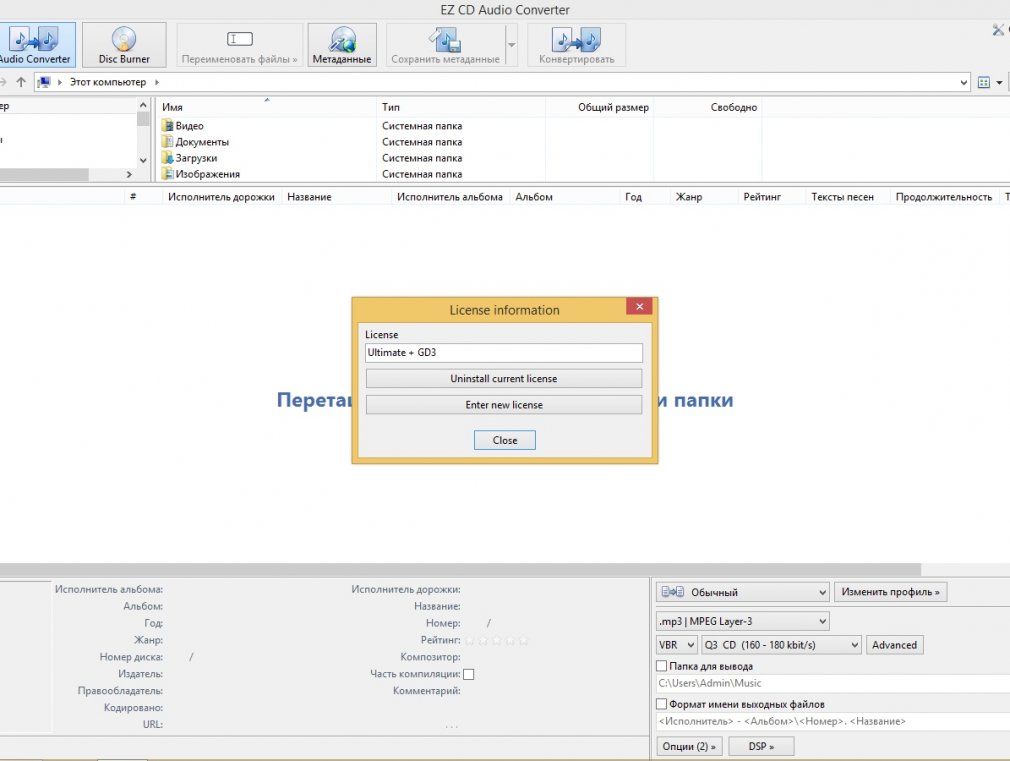Click the License text field
Viewport: 1010px width, 761px height.
coord(504,352)
